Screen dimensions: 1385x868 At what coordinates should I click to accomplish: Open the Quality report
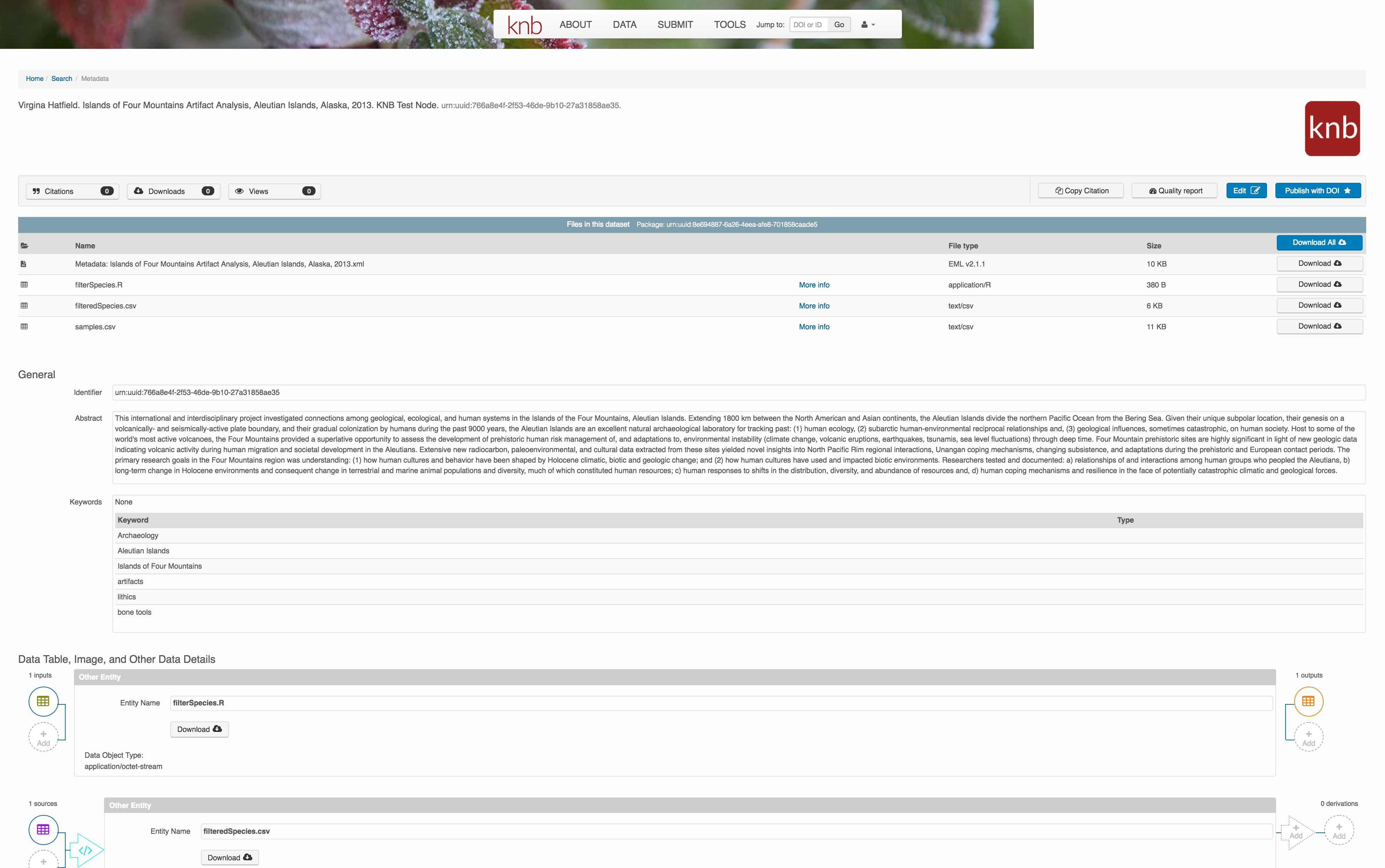(1174, 190)
